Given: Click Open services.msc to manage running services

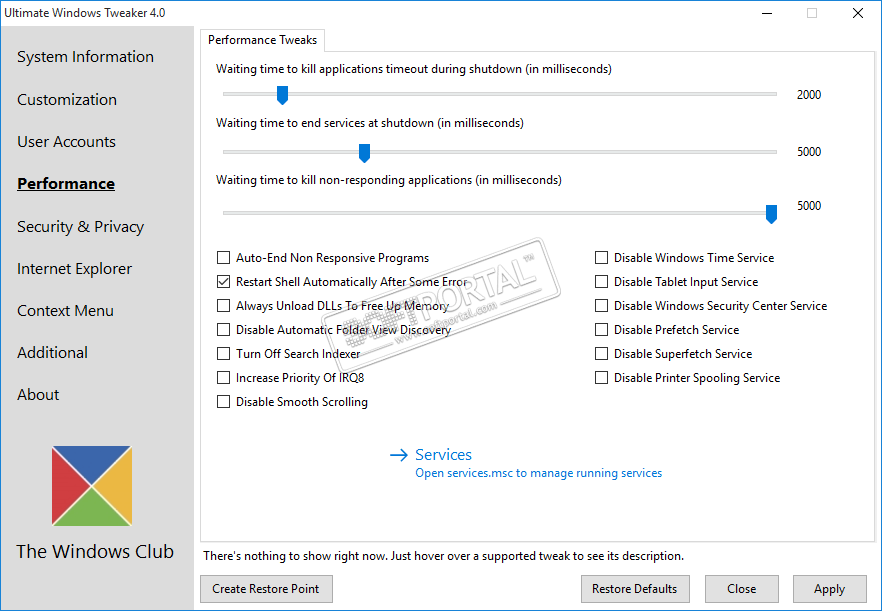Looking at the screenshot, I should [538, 473].
